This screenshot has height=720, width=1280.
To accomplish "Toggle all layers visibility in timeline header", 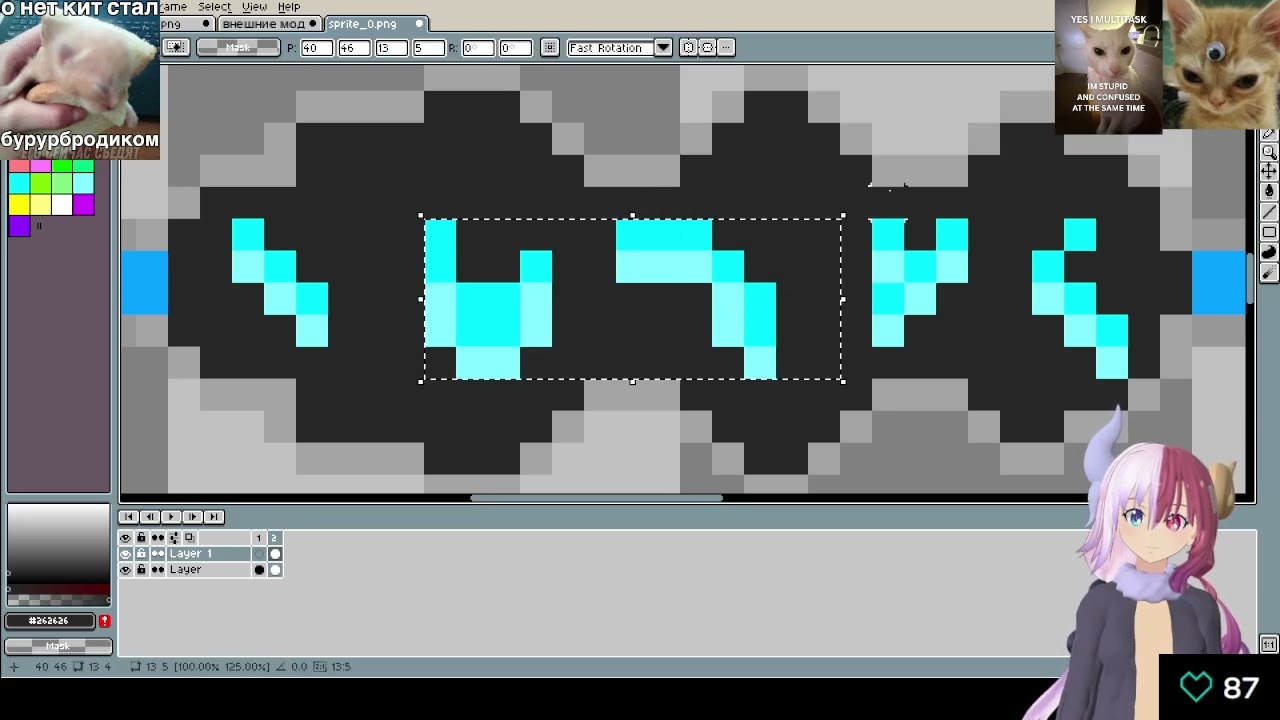I will [x=125, y=538].
